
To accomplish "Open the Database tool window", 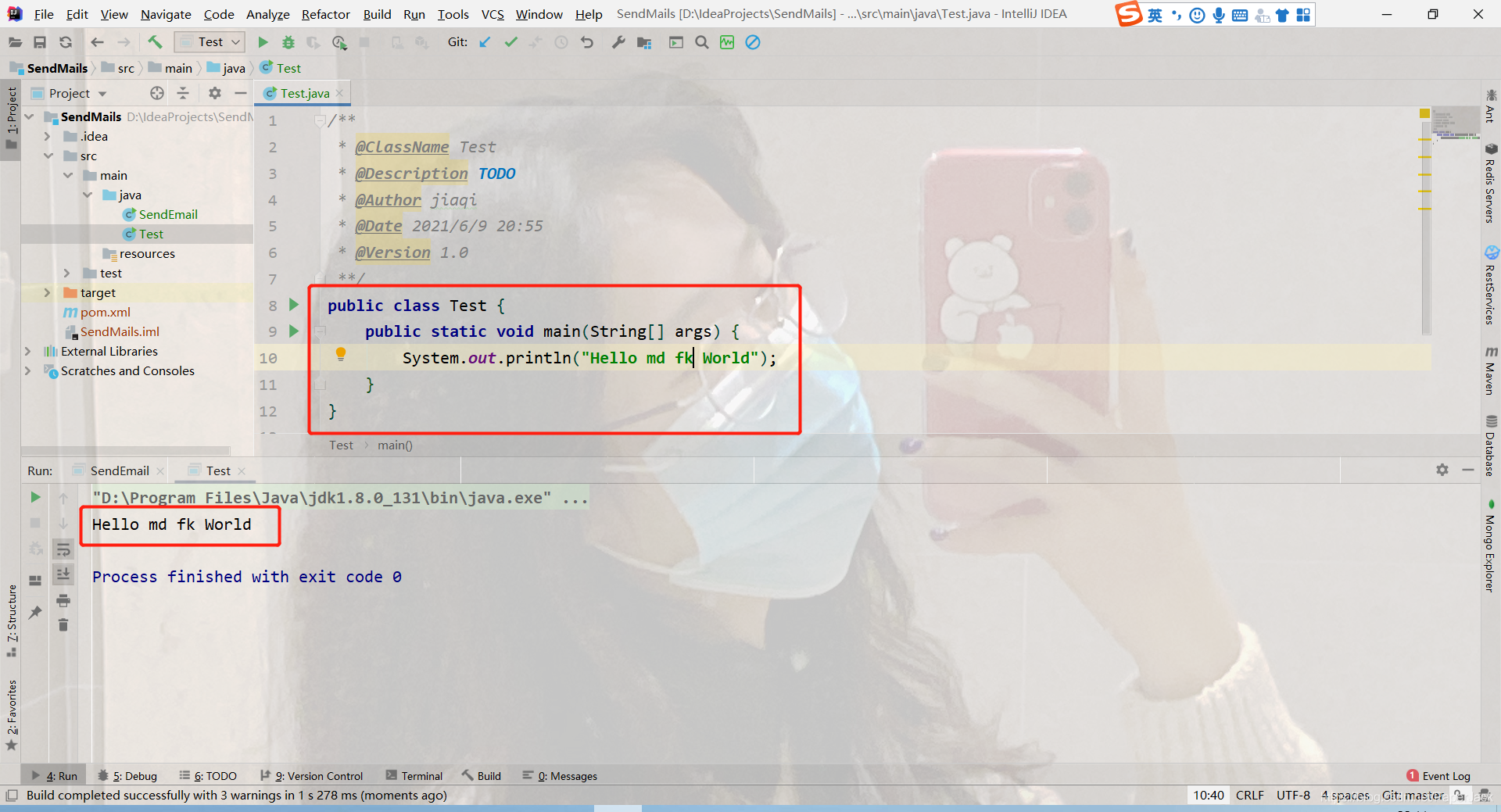I will (1492, 445).
